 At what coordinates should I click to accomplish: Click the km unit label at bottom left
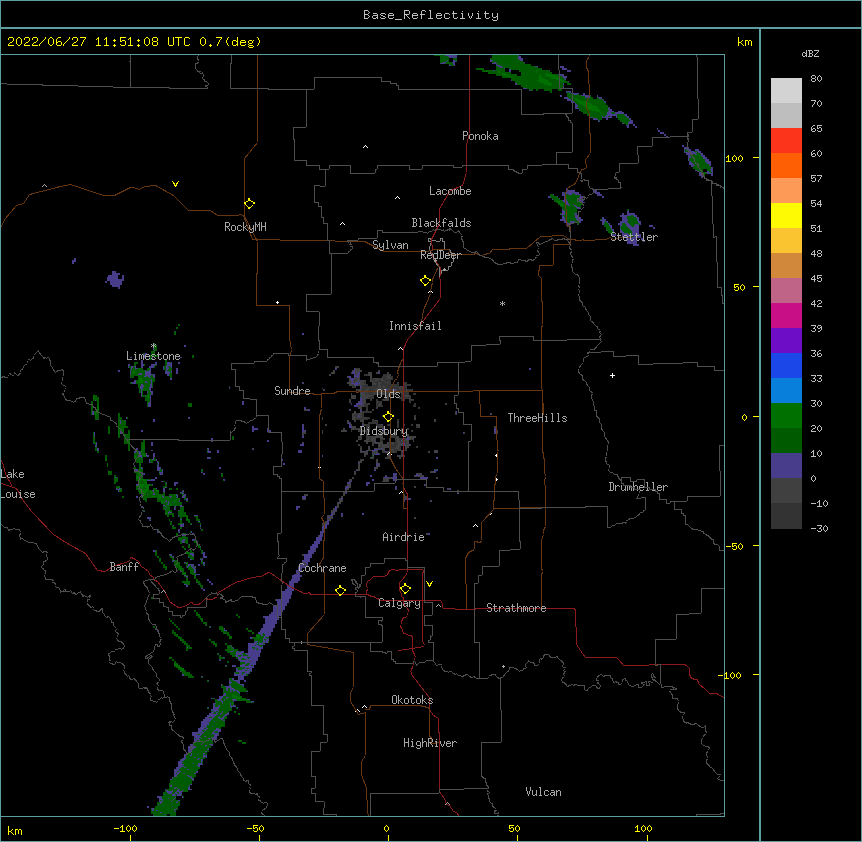[x=15, y=830]
